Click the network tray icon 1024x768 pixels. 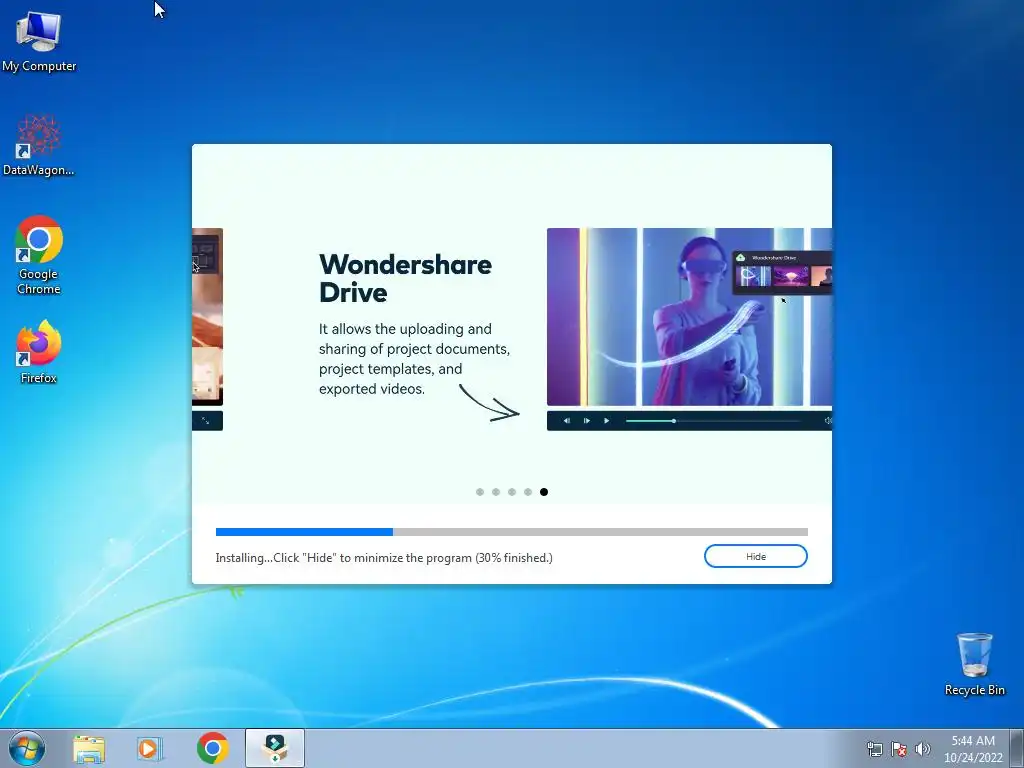pos(874,749)
